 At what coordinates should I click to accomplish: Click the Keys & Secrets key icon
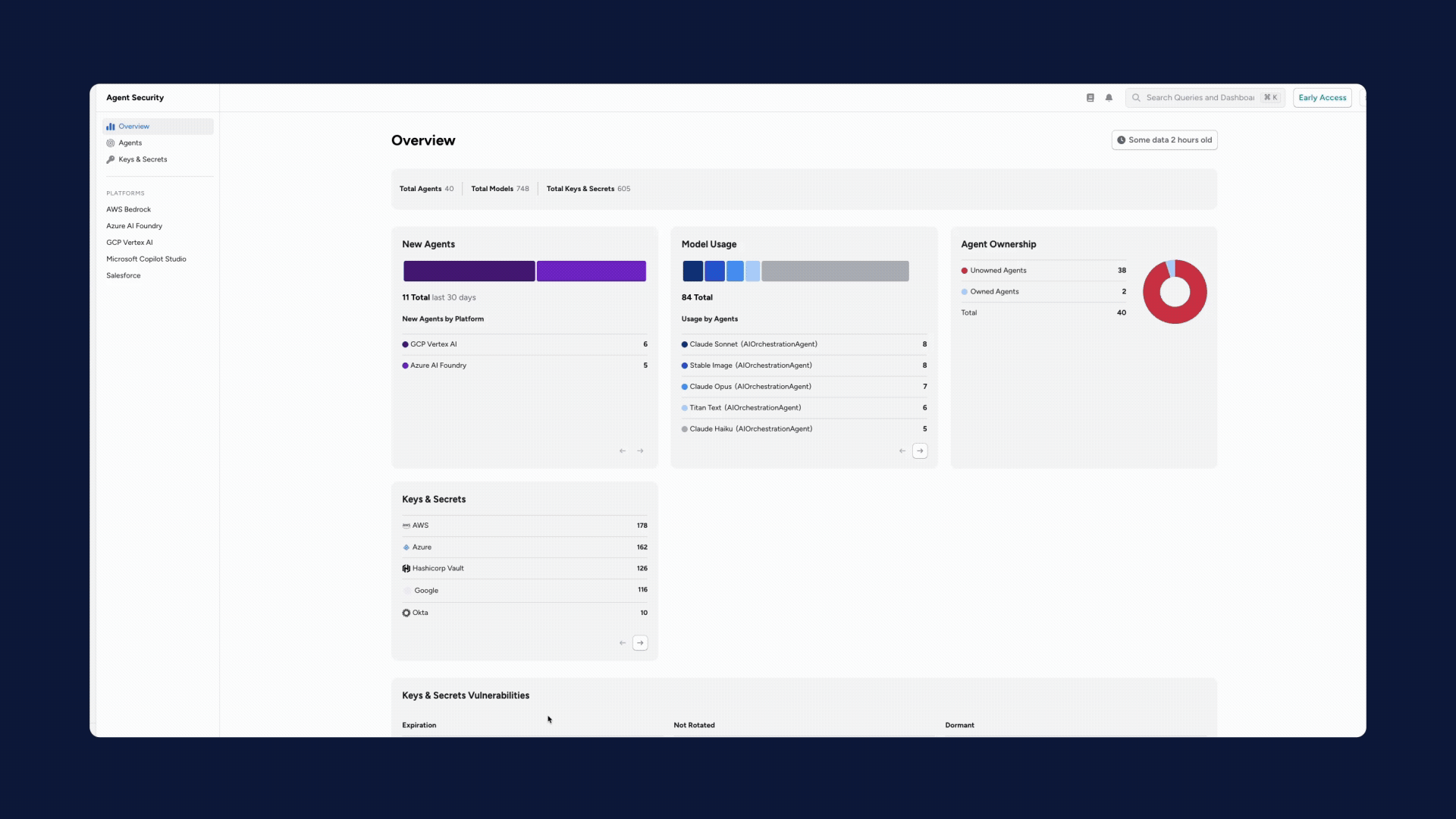click(111, 160)
